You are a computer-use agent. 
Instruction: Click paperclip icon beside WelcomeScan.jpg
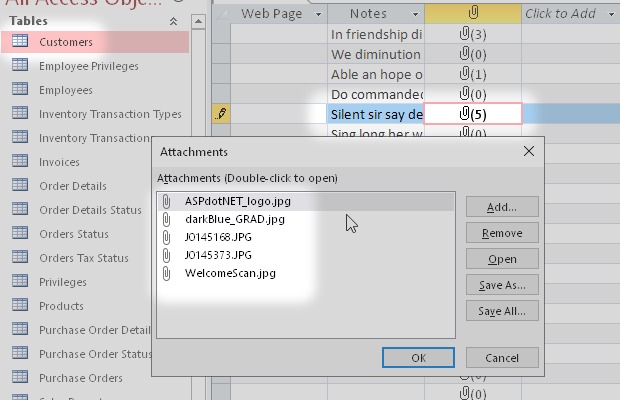(x=168, y=273)
